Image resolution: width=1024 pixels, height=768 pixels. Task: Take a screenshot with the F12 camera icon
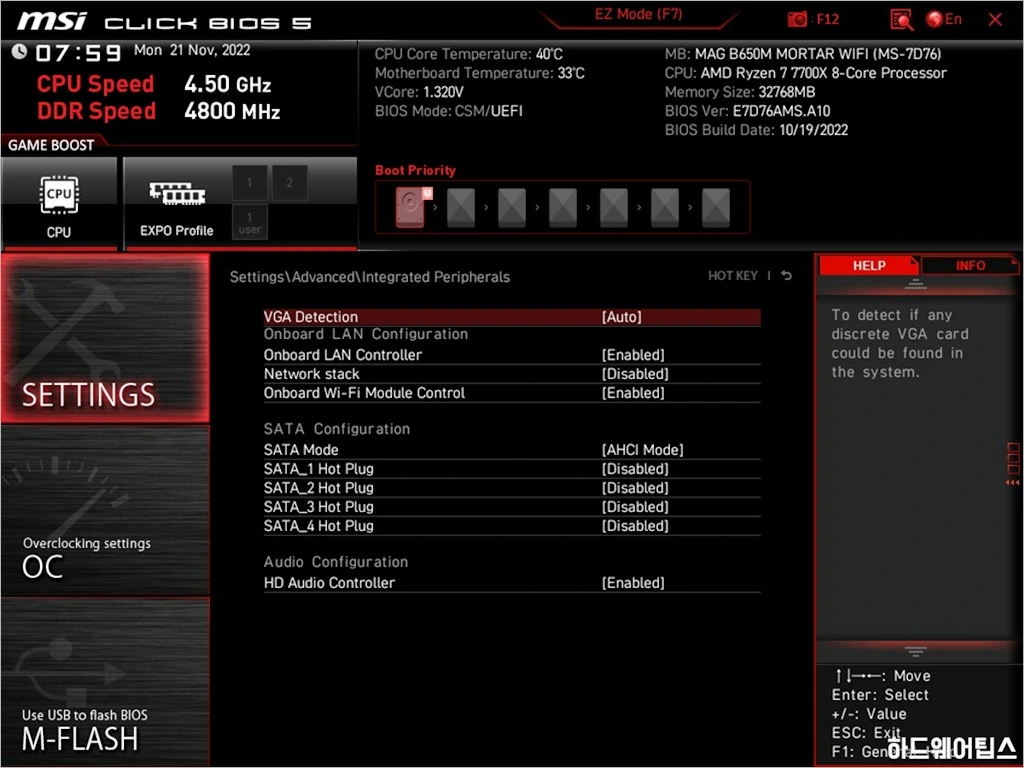coord(797,19)
